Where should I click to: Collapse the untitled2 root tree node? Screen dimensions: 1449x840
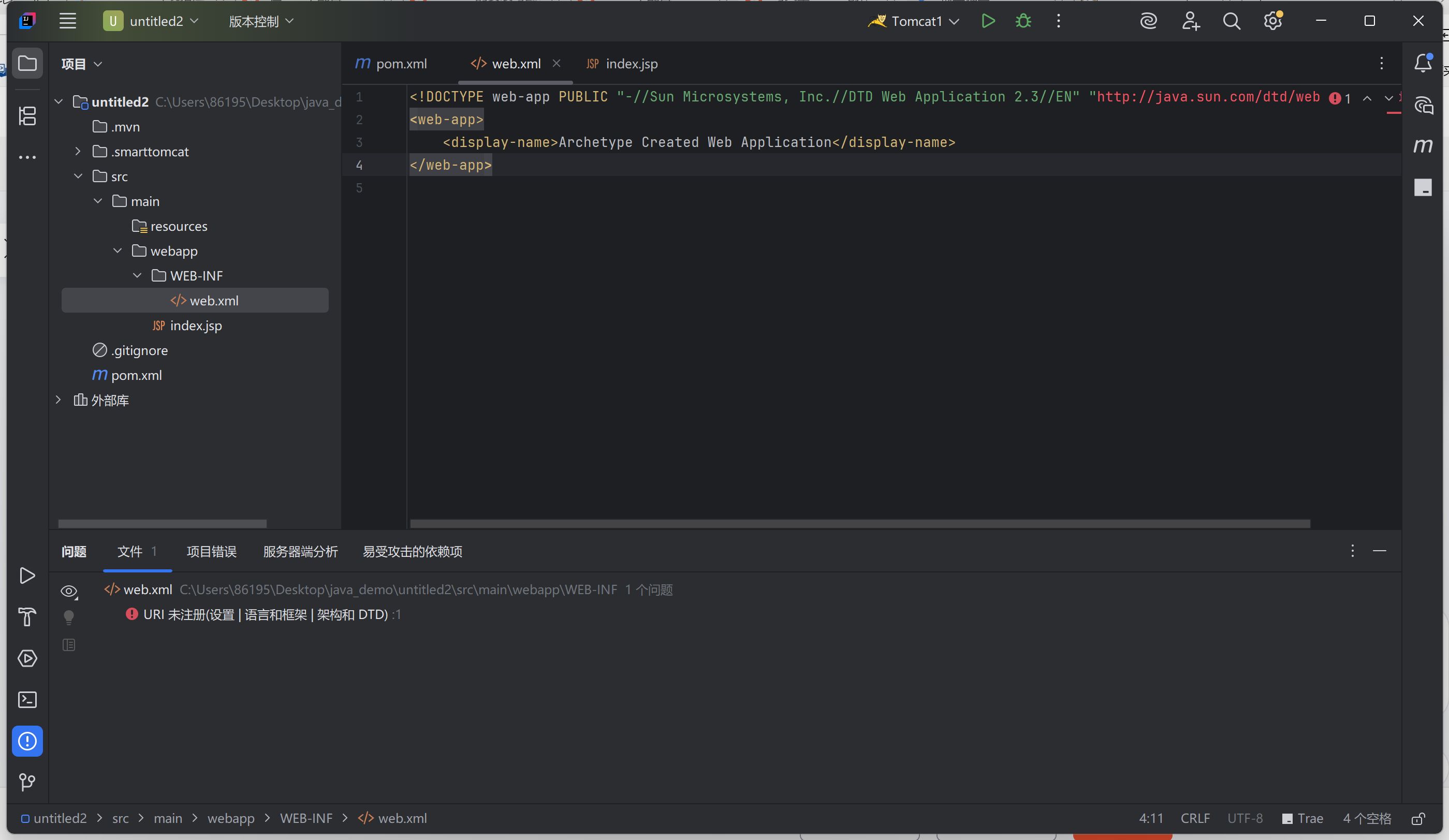click(x=58, y=102)
